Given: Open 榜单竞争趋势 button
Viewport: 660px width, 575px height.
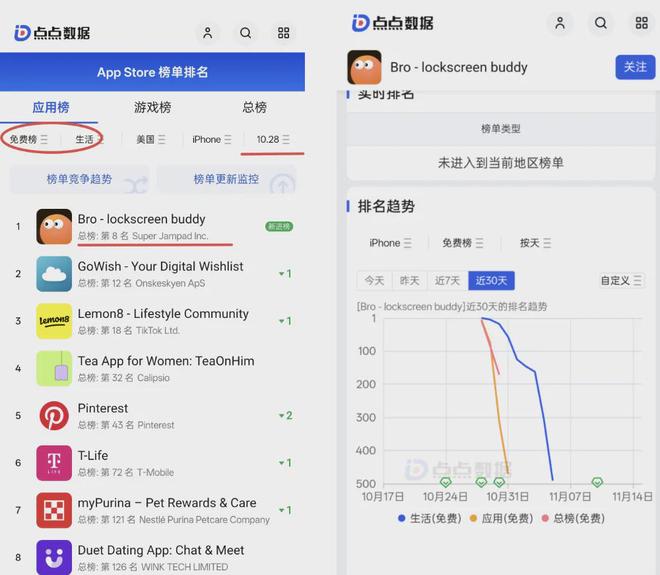Looking at the screenshot, I should pyautogui.click(x=79, y=180).
